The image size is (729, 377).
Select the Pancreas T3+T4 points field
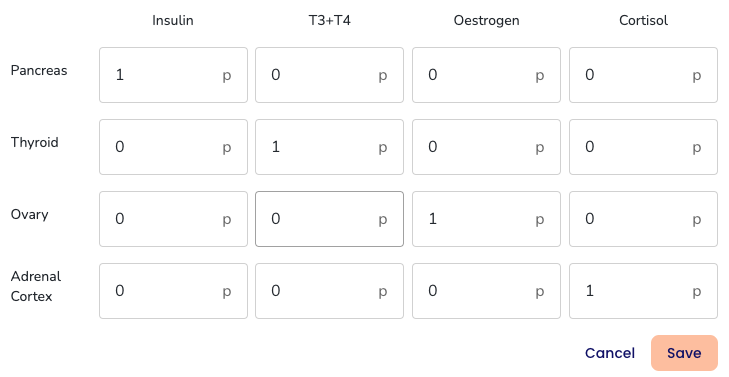tap(329, 75)
